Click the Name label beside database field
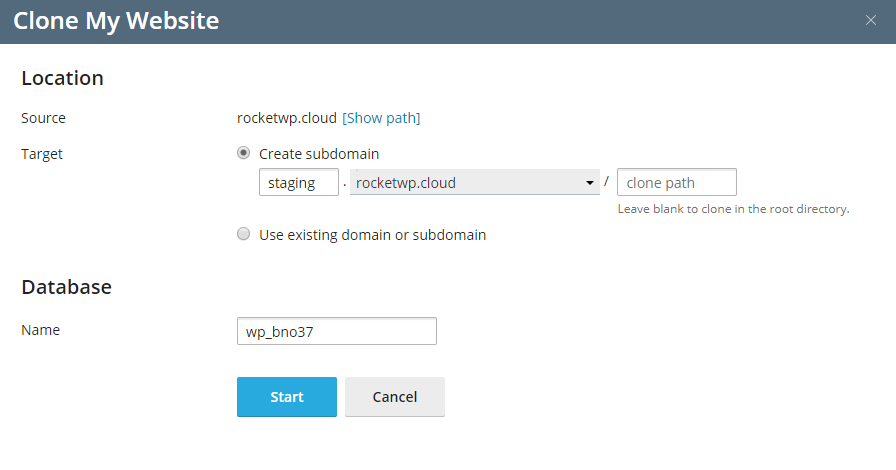The image size is (896, 470). pos(41,330)
